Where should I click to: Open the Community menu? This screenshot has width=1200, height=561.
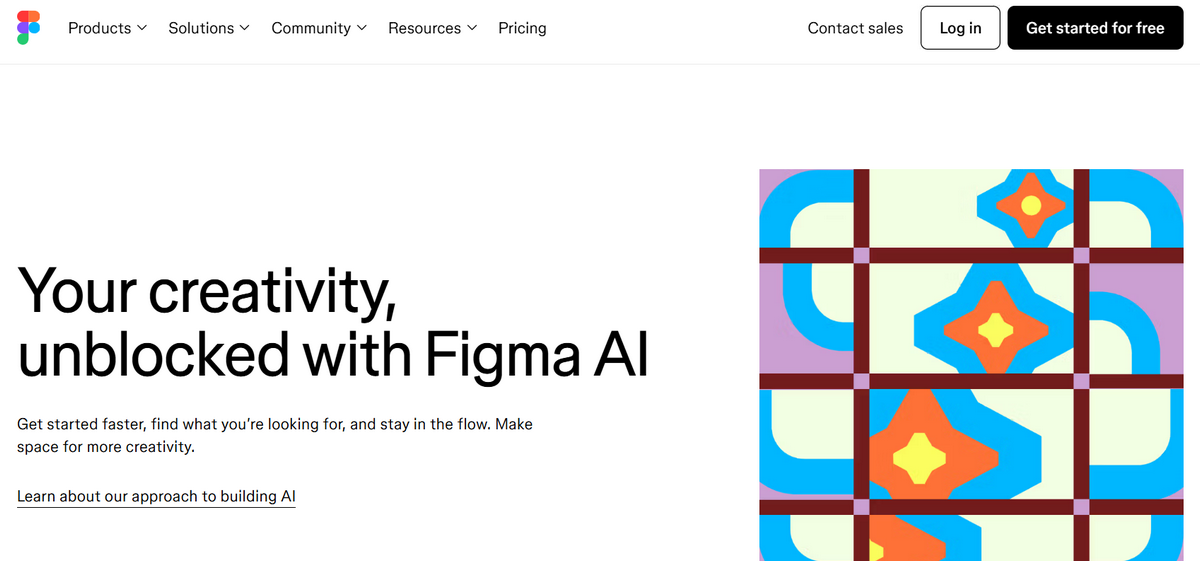click(x=311, y=28)
